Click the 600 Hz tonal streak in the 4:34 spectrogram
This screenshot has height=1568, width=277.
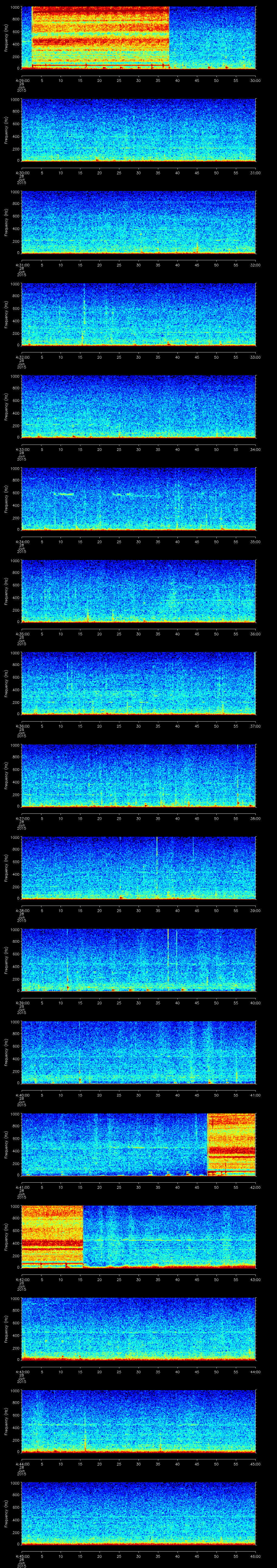click(63, 494)
